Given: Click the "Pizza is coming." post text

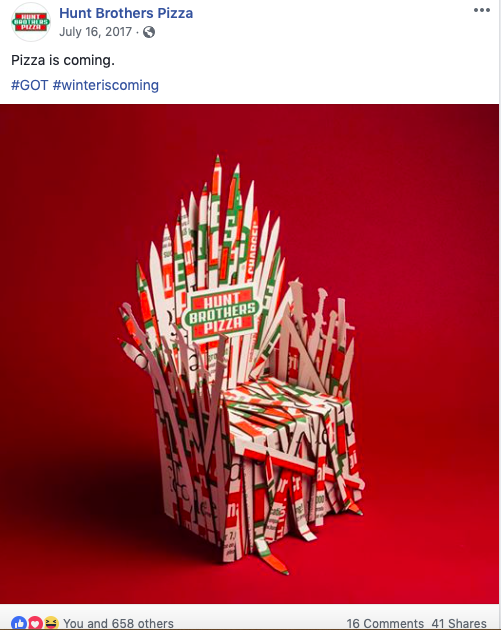Looking at the screenshot, I should click(63, 60).
